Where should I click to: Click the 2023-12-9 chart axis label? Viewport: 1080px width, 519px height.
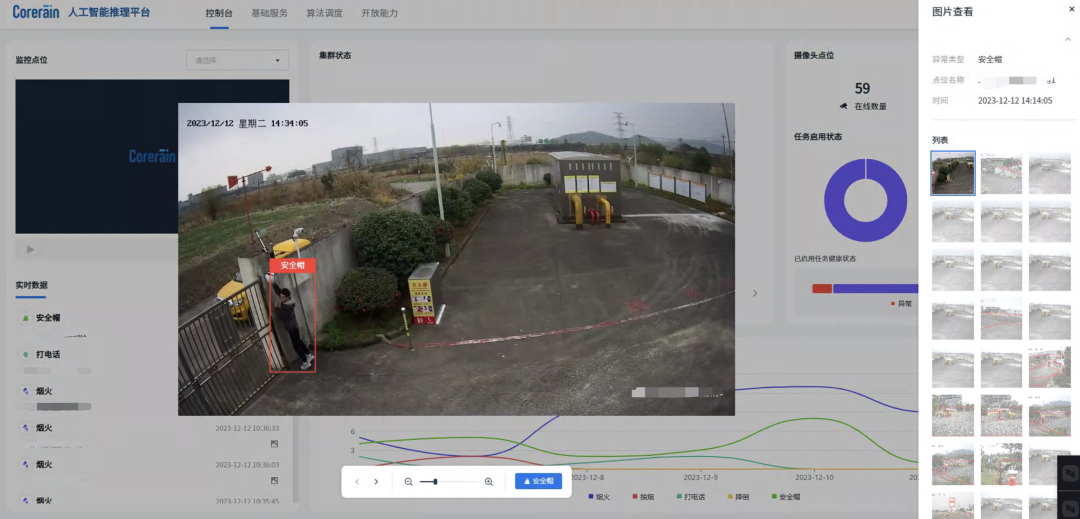click(701, 476)
